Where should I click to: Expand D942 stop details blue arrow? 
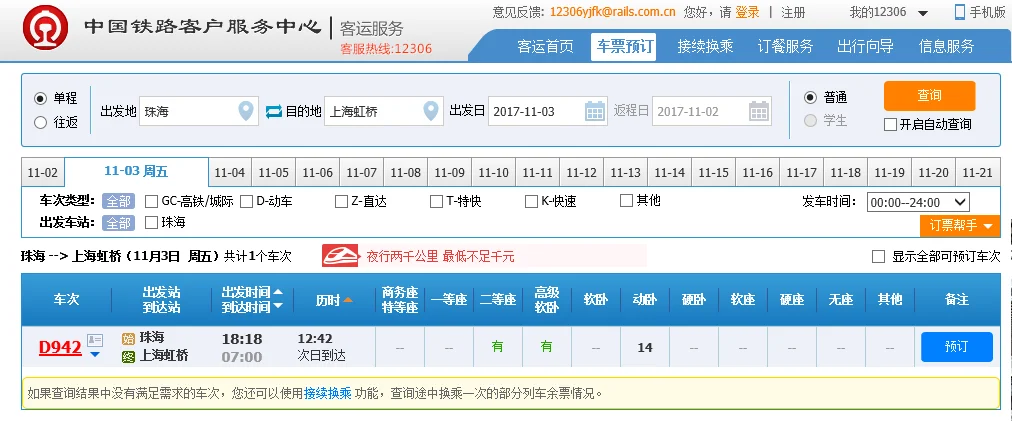click(x=95, y=354)
